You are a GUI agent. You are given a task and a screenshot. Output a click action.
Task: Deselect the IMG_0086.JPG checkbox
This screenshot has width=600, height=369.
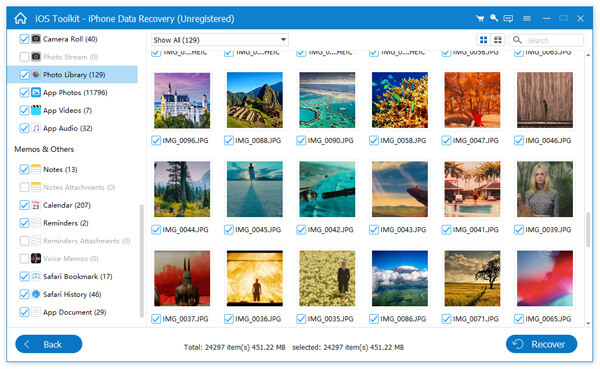374,319
